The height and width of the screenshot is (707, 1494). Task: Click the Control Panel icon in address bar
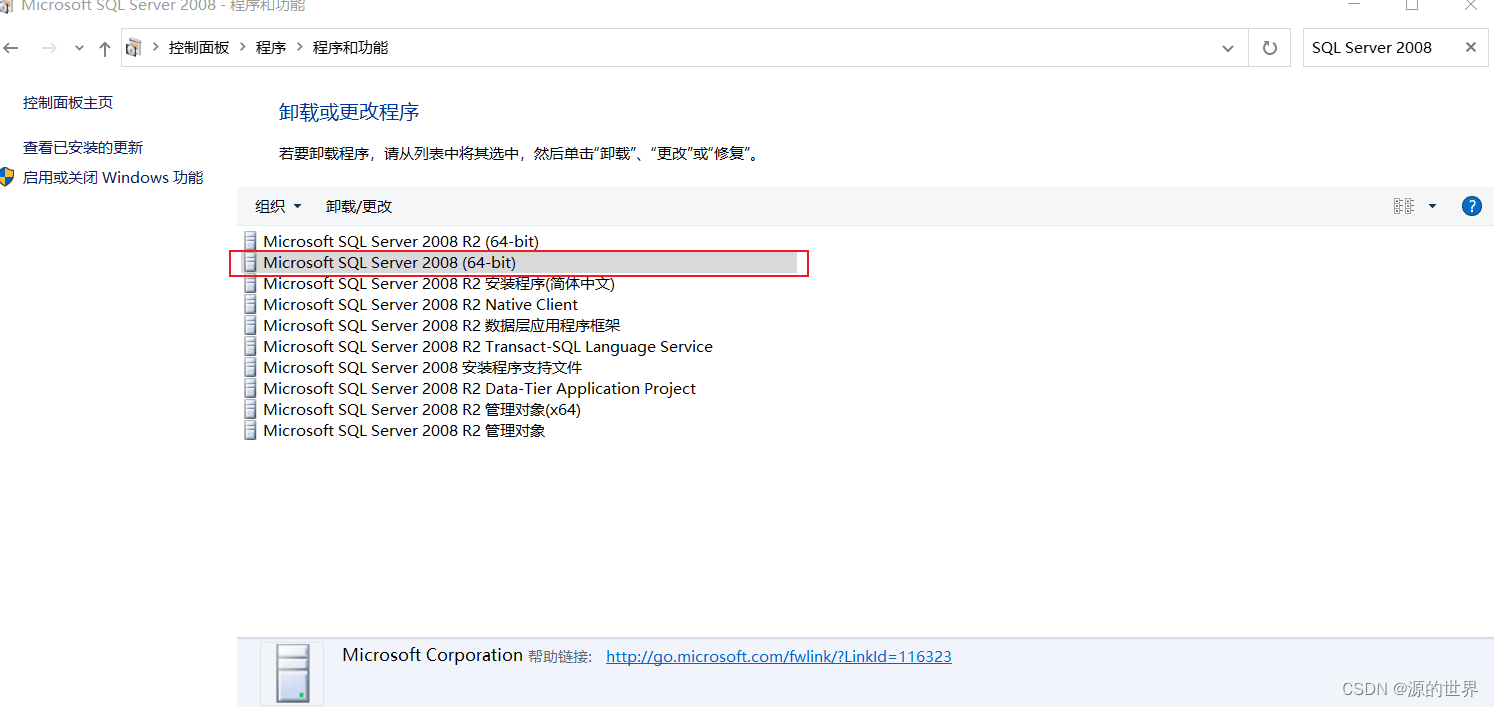pyautogui.click(x=134, y=48)
